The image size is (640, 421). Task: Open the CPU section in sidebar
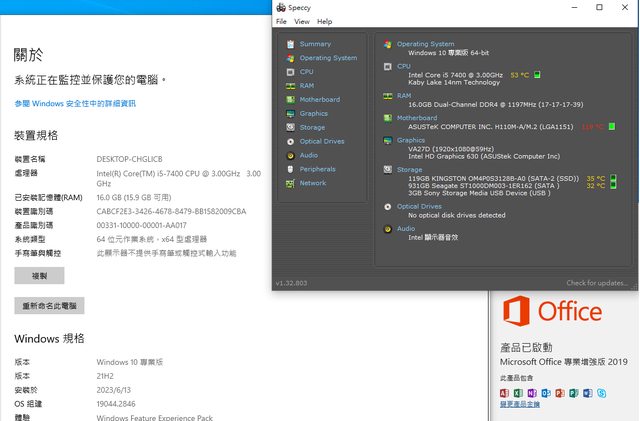(x=306, y=72)
